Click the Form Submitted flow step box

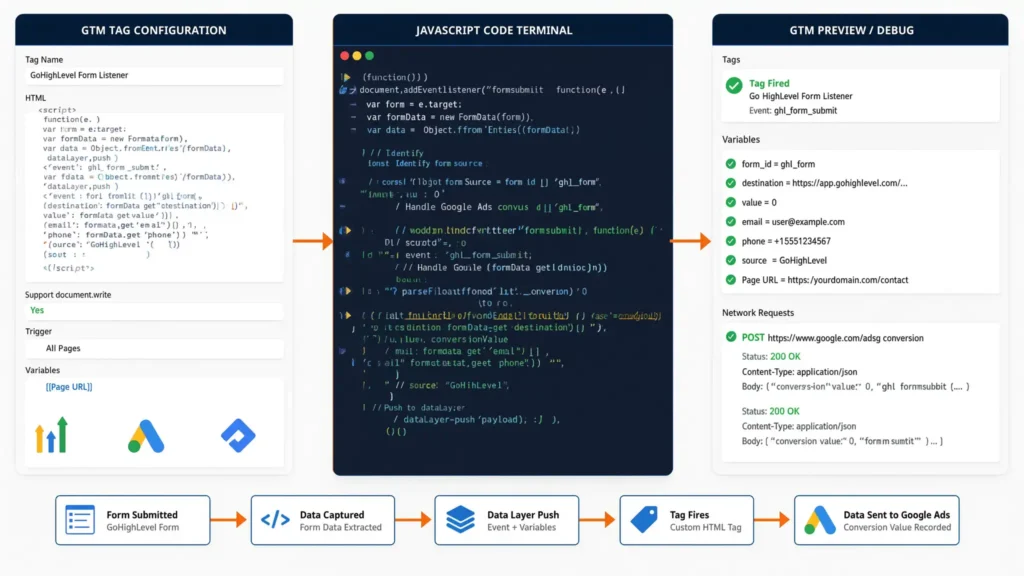point(133,520)
